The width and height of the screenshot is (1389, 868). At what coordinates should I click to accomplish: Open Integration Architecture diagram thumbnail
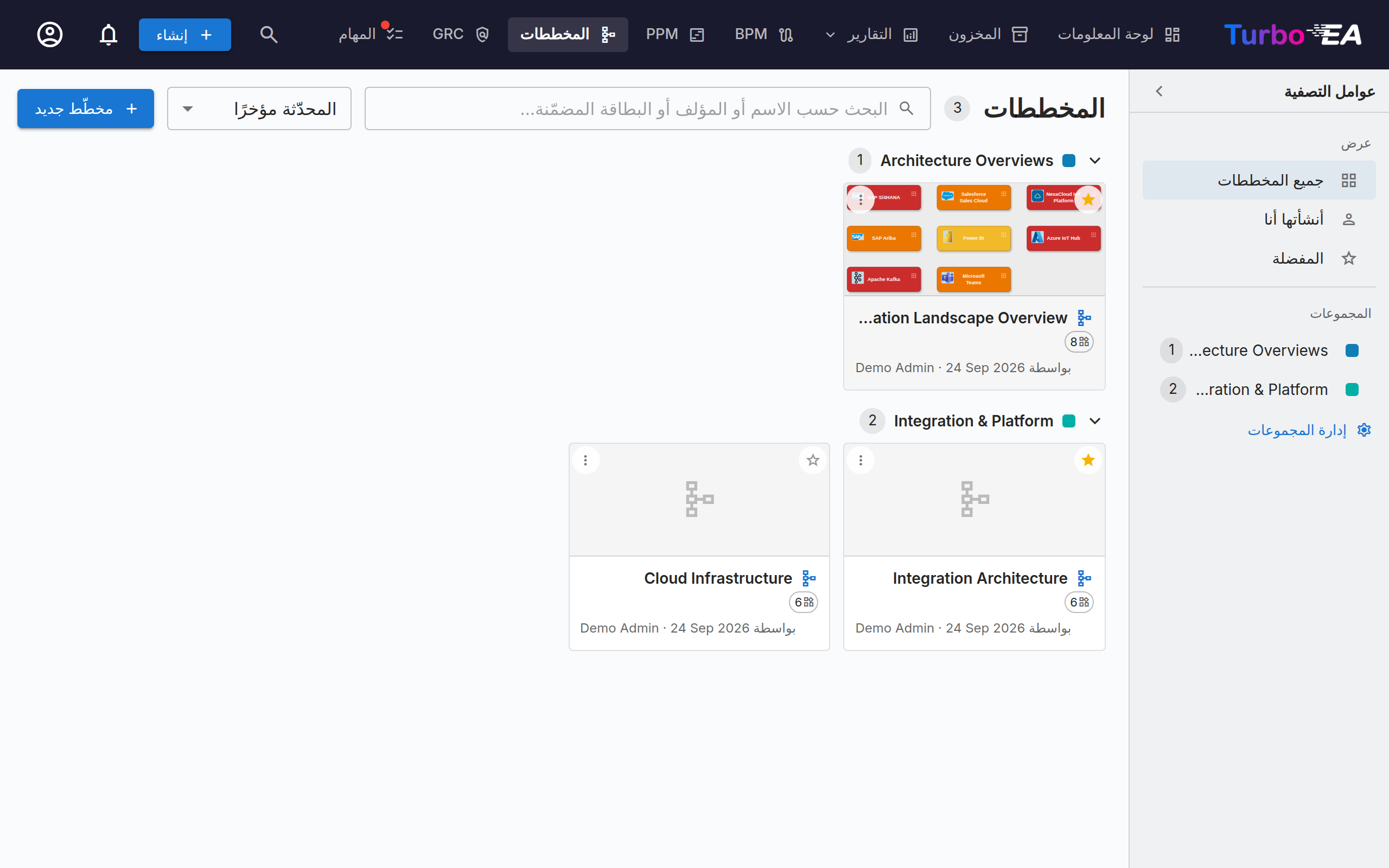[974, 500]
